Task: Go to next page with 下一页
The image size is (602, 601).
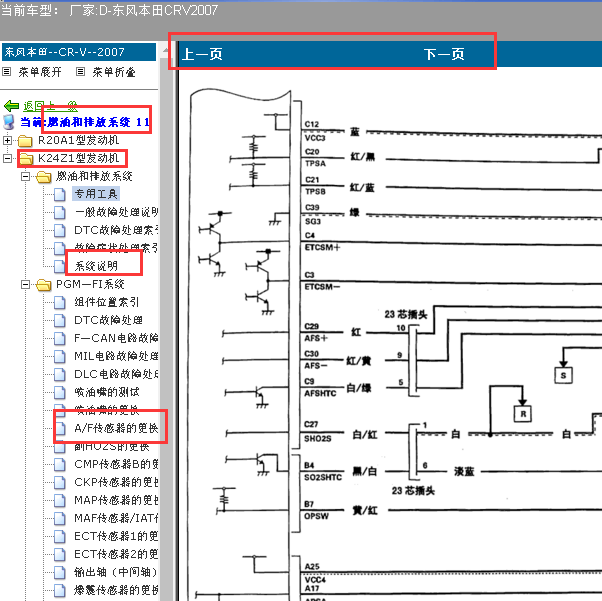Action: pos(444,54)
